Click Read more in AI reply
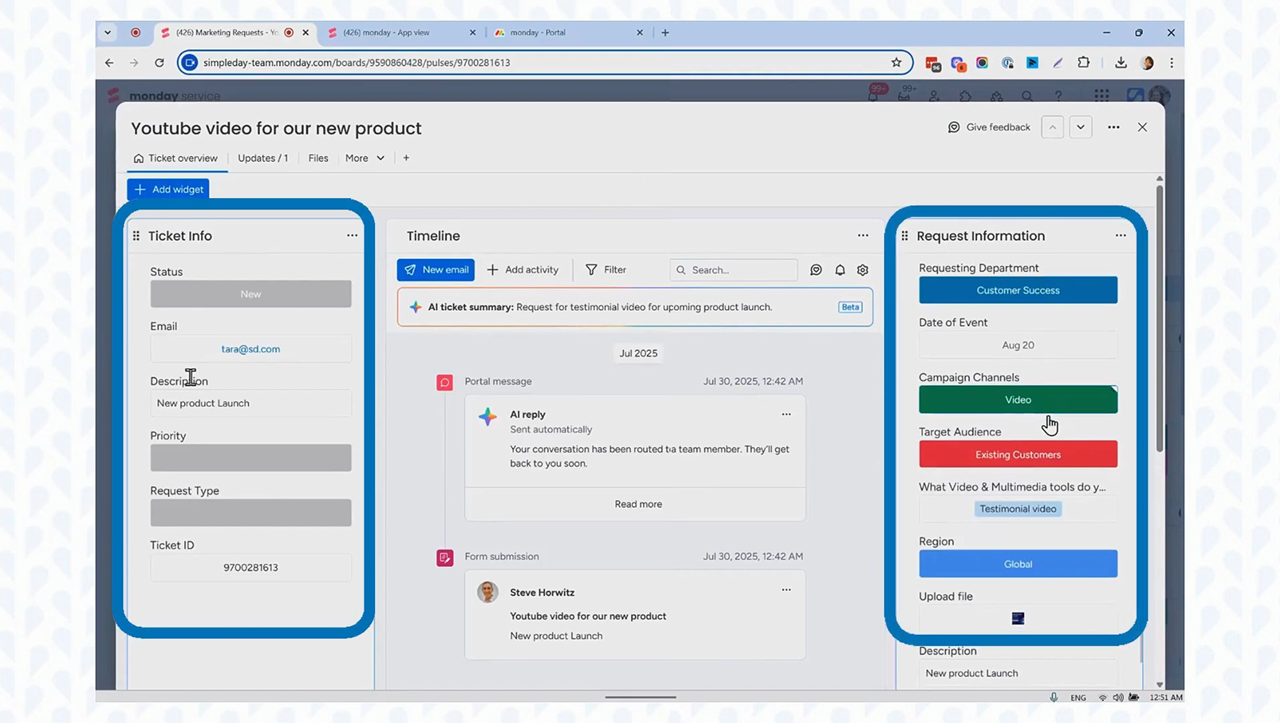 coord(638,504)
